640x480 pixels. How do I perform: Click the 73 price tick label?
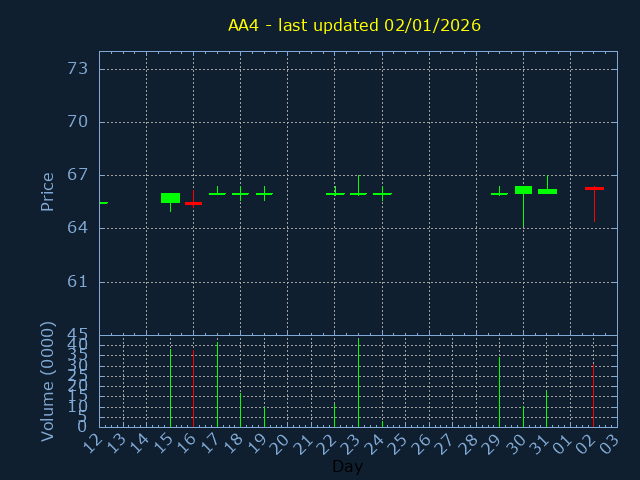[77, 69]
